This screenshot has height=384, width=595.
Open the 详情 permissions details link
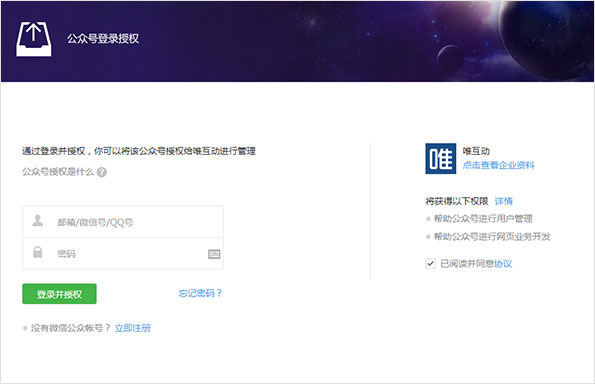(504, 201)
